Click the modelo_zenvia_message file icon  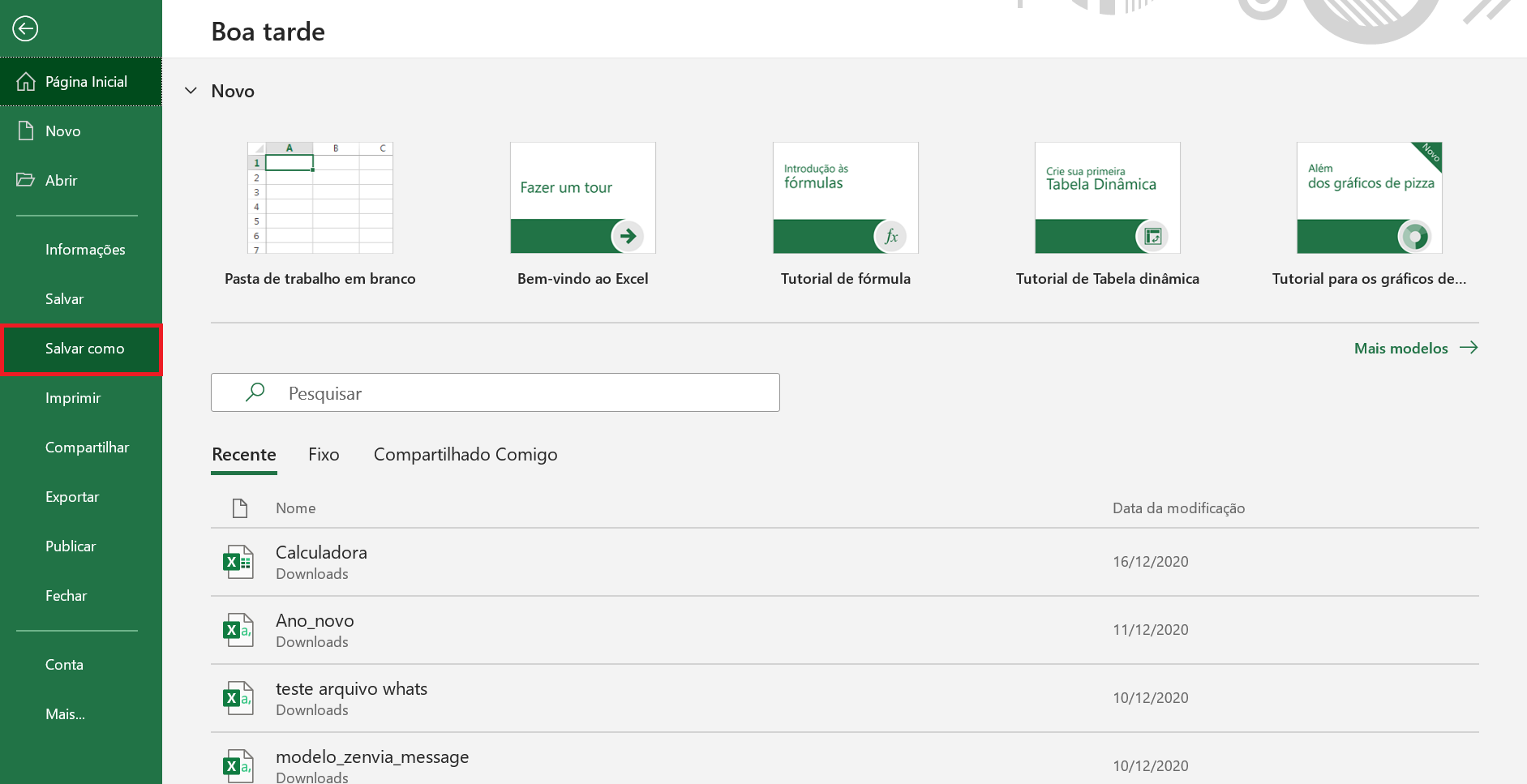coord(238,766)
